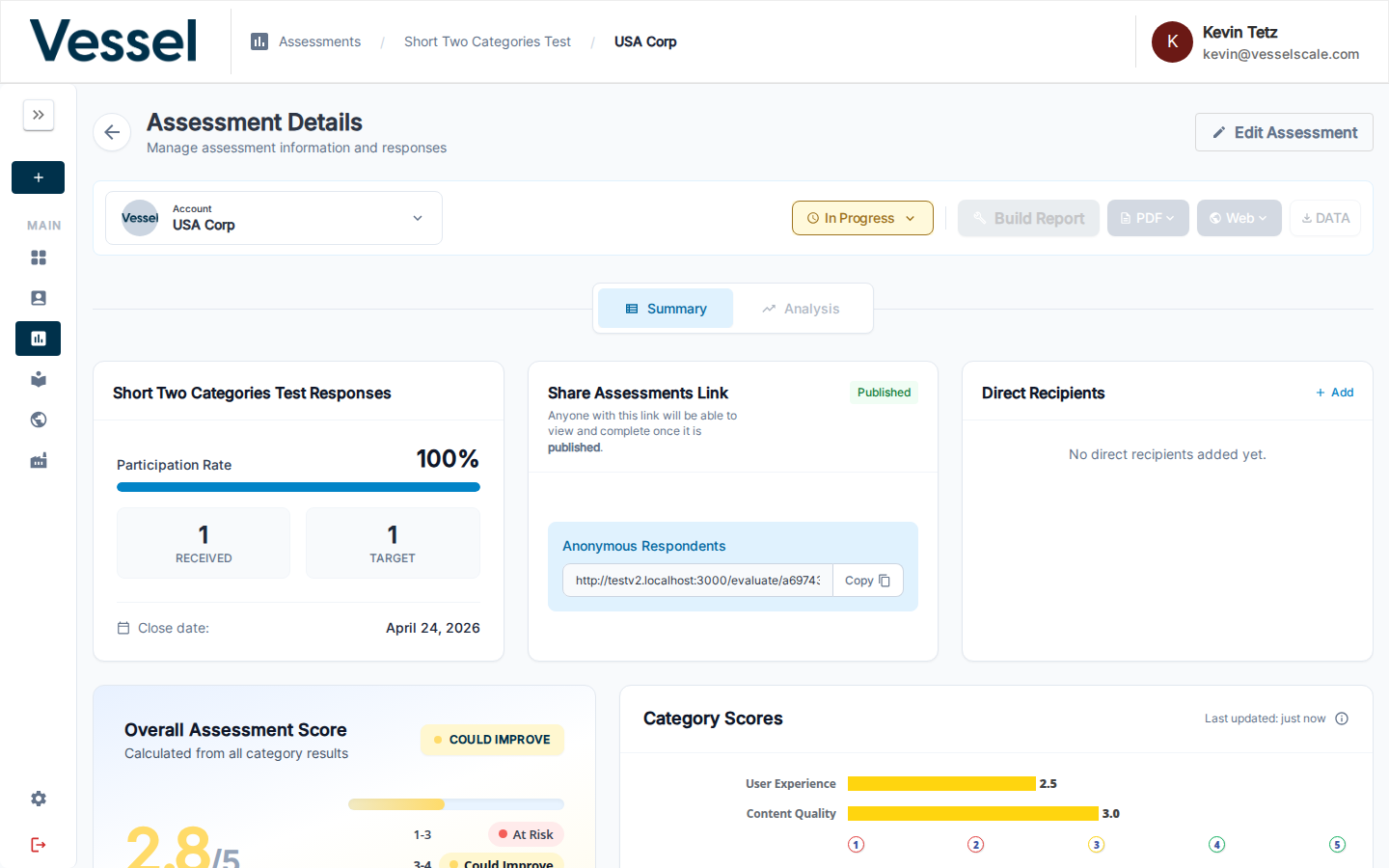Click the DATA download button
Image resolution: width=1389 pixels, height=868 pixels.
pos(1325,218)
